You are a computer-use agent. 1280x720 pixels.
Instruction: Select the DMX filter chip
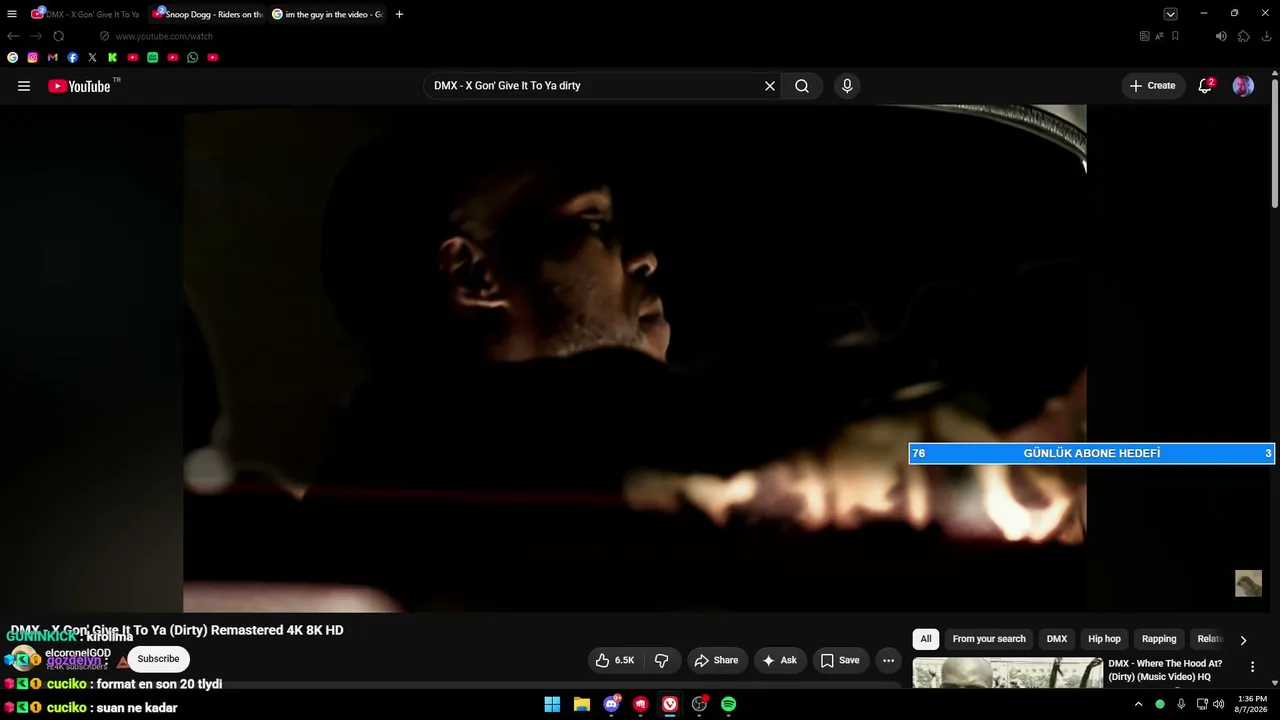tap(1057, 639)
